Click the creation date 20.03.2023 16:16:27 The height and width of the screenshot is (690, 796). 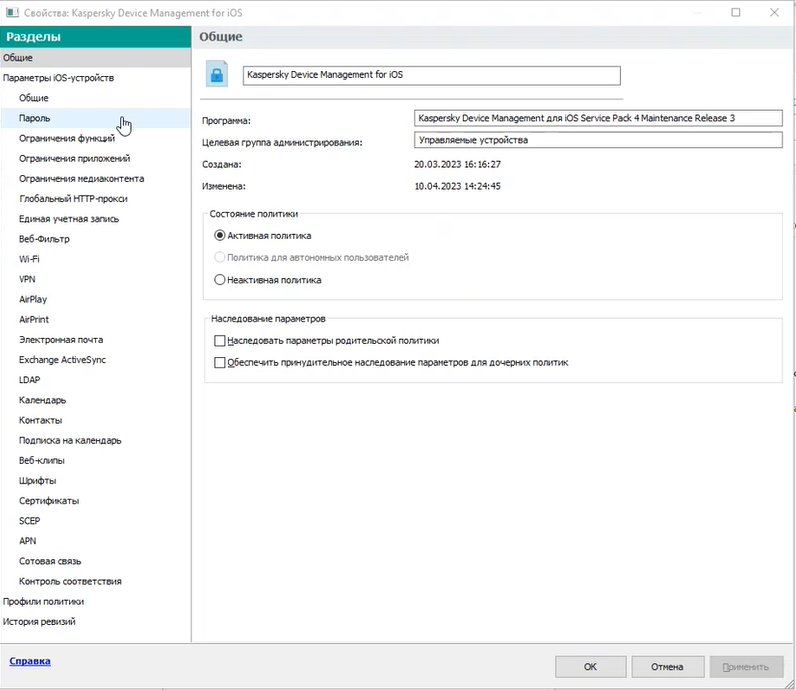[x=457, y=165]
